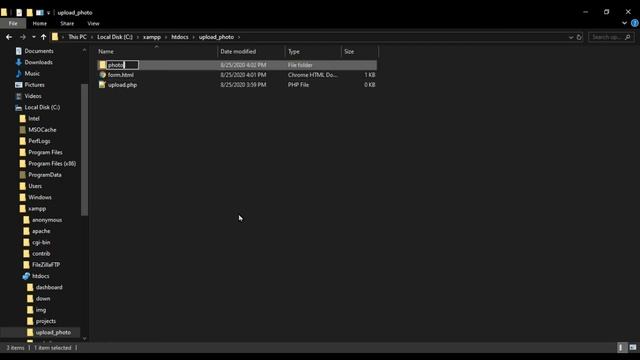Screen dimensions: 640x360
Task: Open the View ribbon tab
Action: [x=93, y=24]
